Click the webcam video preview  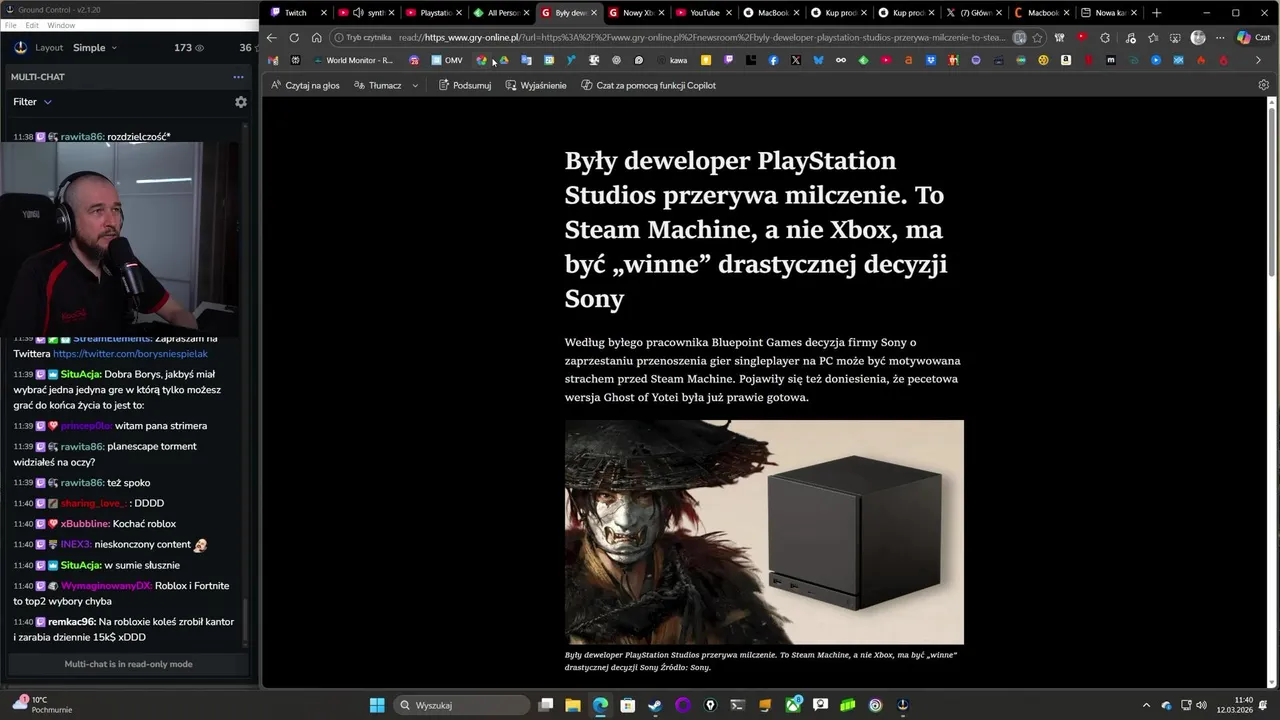[x=120, y=238]
